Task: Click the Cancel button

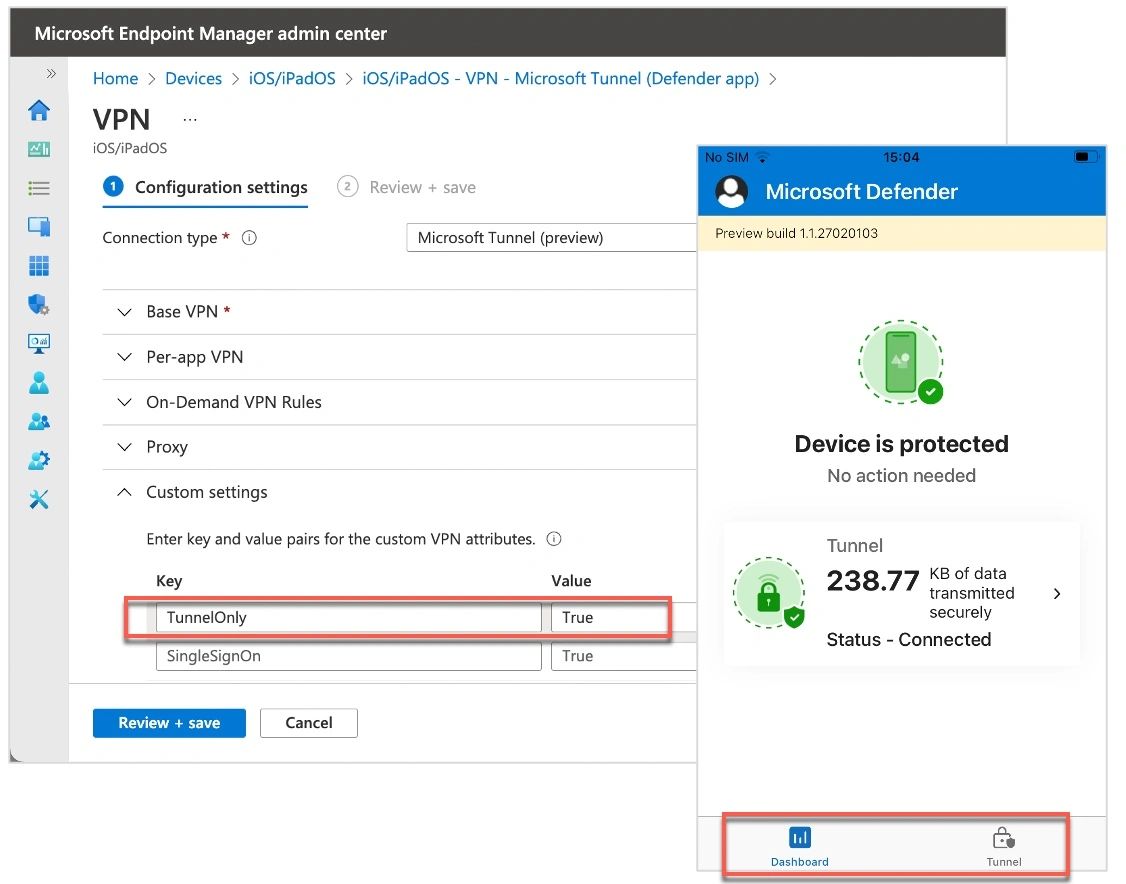Action: point(309,723)
